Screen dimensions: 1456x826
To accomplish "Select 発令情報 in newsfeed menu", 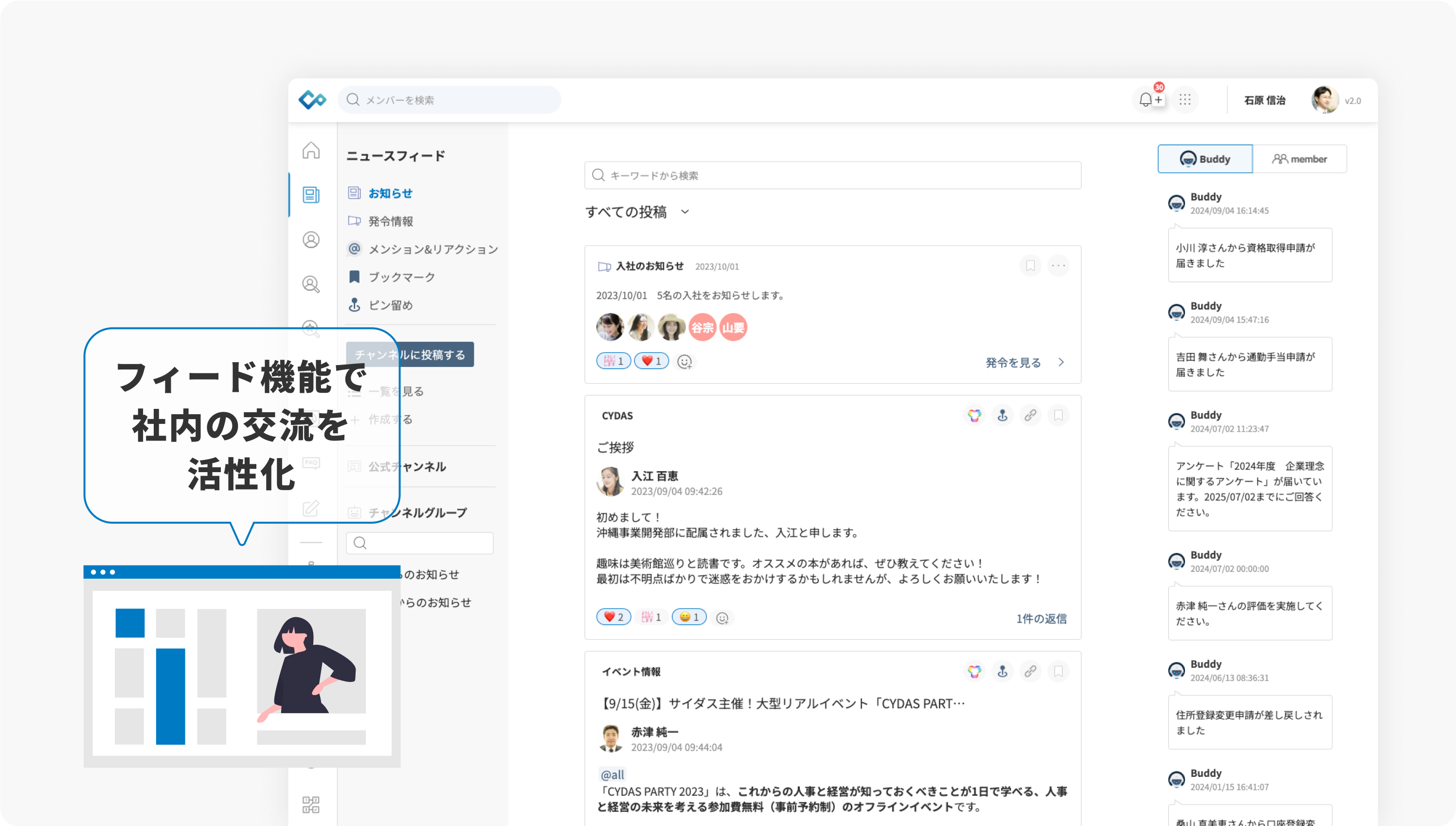I will tap(390, 220).
